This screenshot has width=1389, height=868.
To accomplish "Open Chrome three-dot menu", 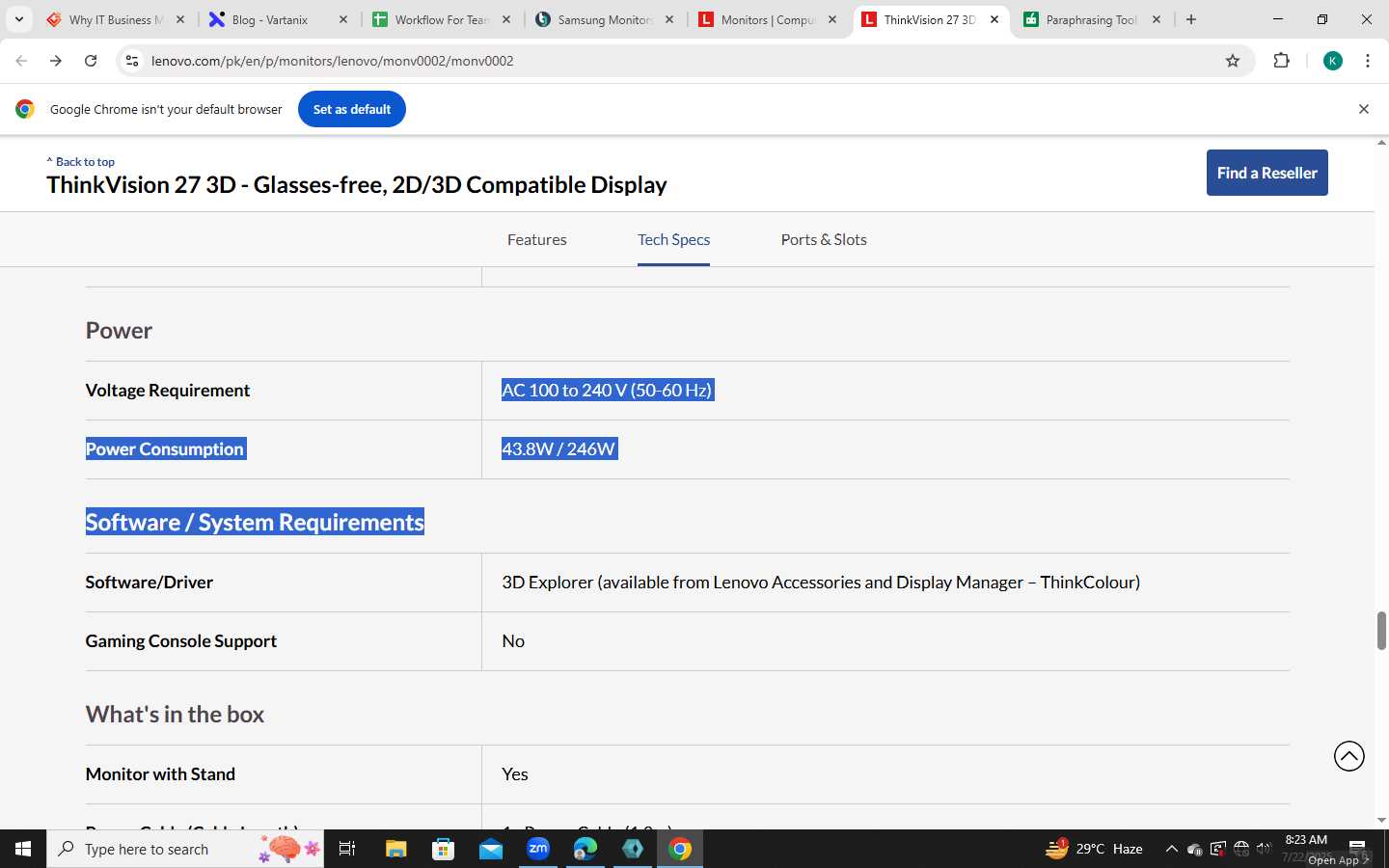I will click(1368, 61).
